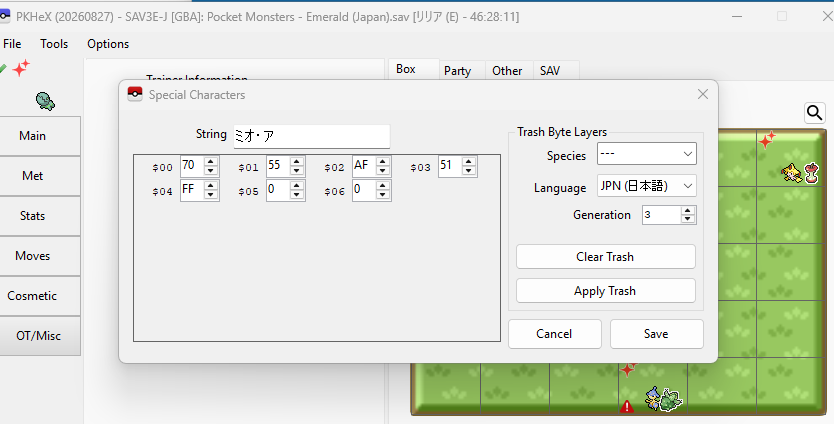Increment byte $00 value
This screenshot has height=424, width=834.
tap(211, 162)
